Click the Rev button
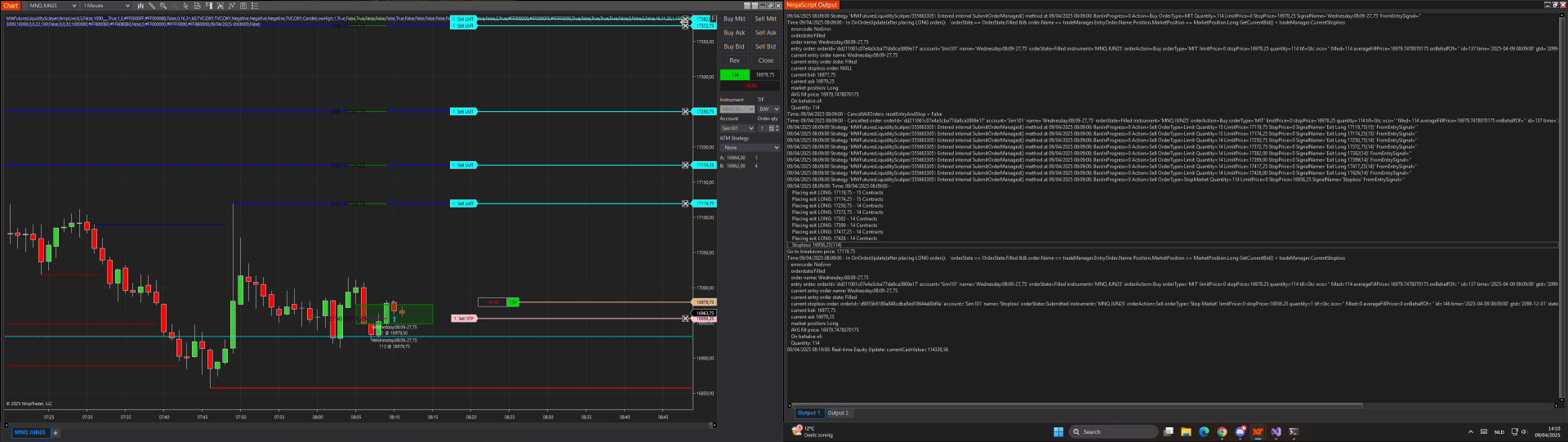1568x442 pixels. tap(734, 60)
